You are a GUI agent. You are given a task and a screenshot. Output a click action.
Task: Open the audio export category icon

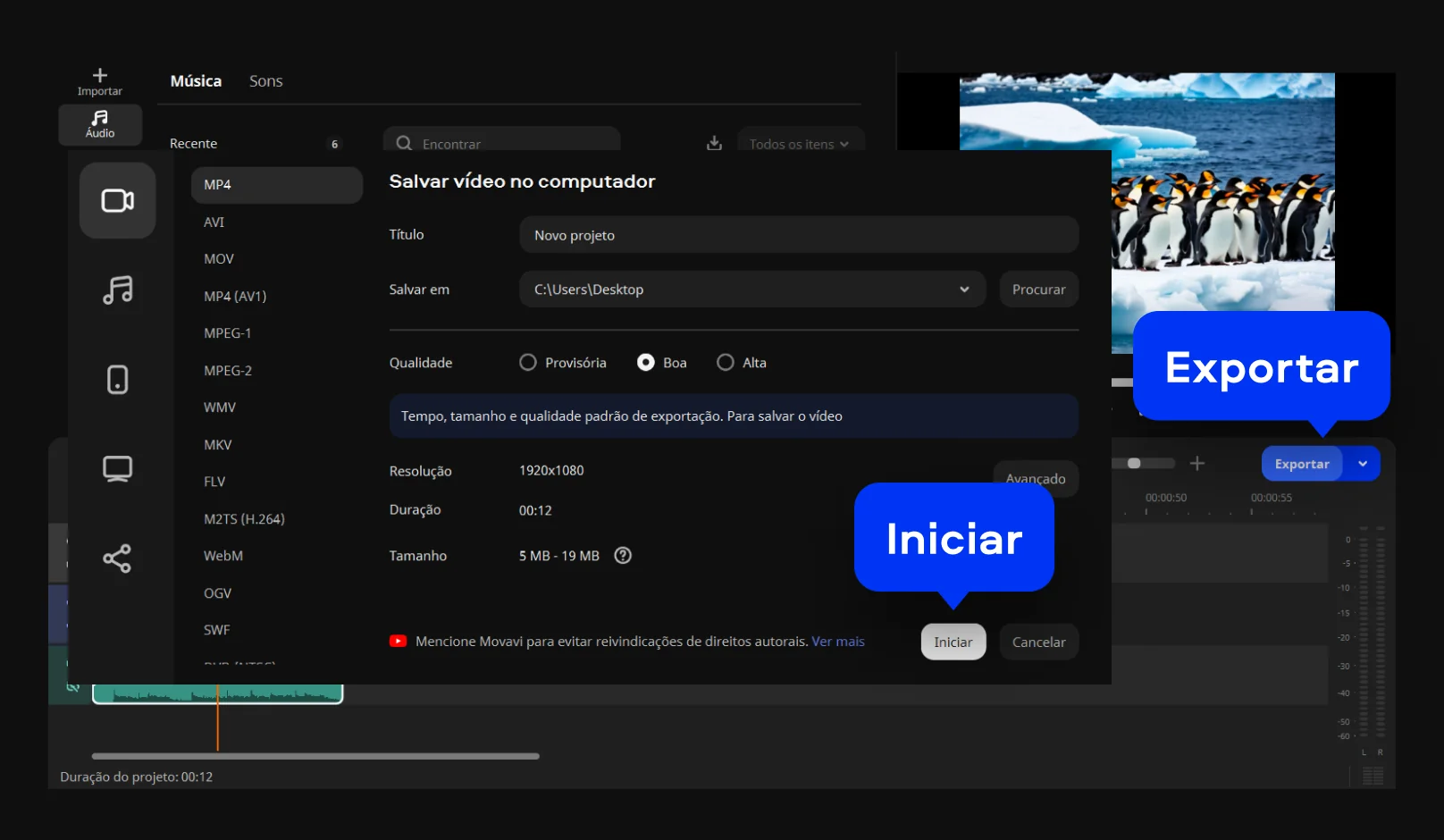[x=117, y=290]
